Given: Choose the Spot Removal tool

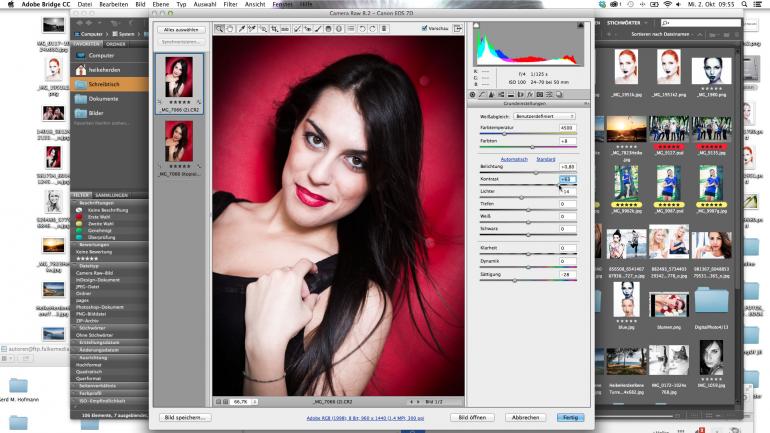Looking at the screenshot, I should coord(297,29).
